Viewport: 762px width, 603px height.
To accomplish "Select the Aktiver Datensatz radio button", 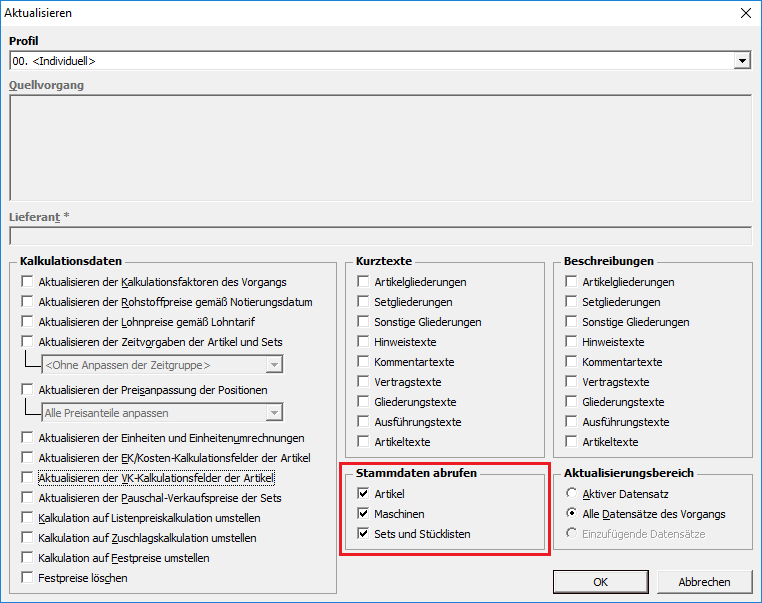I will (x=571, y=494).
